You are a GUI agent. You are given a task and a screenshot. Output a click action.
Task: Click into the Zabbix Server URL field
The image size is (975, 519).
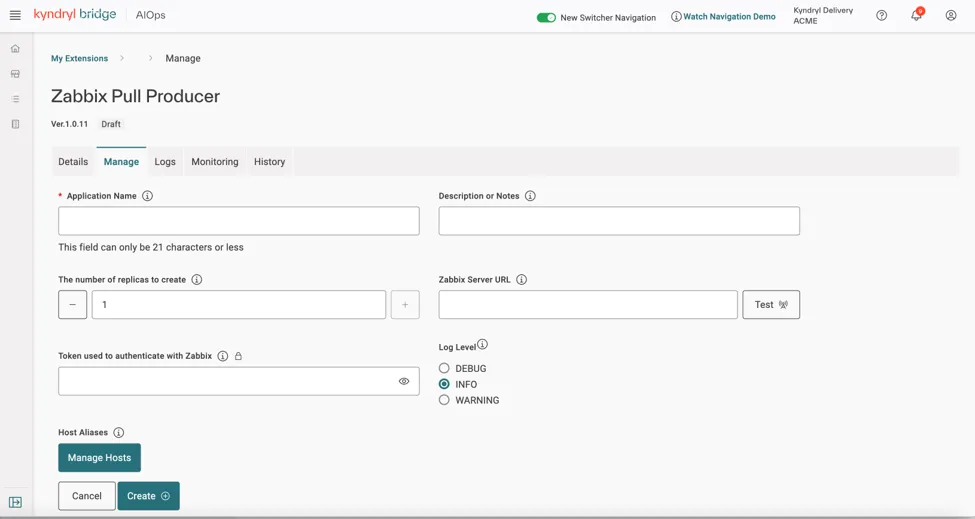coord(588,305)
